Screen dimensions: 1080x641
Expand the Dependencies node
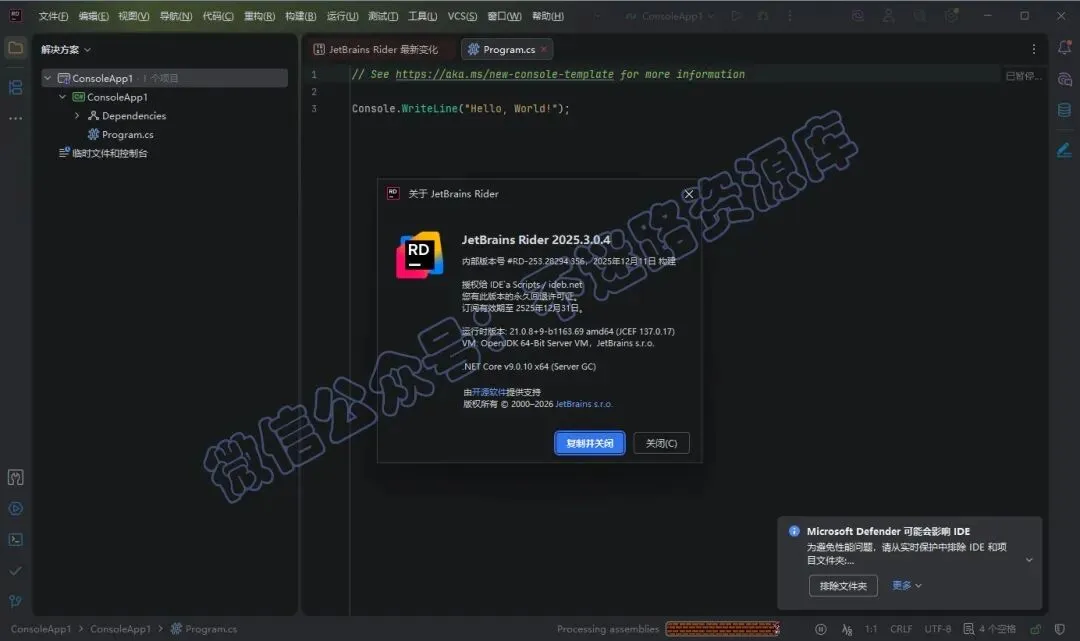(77, 116)
